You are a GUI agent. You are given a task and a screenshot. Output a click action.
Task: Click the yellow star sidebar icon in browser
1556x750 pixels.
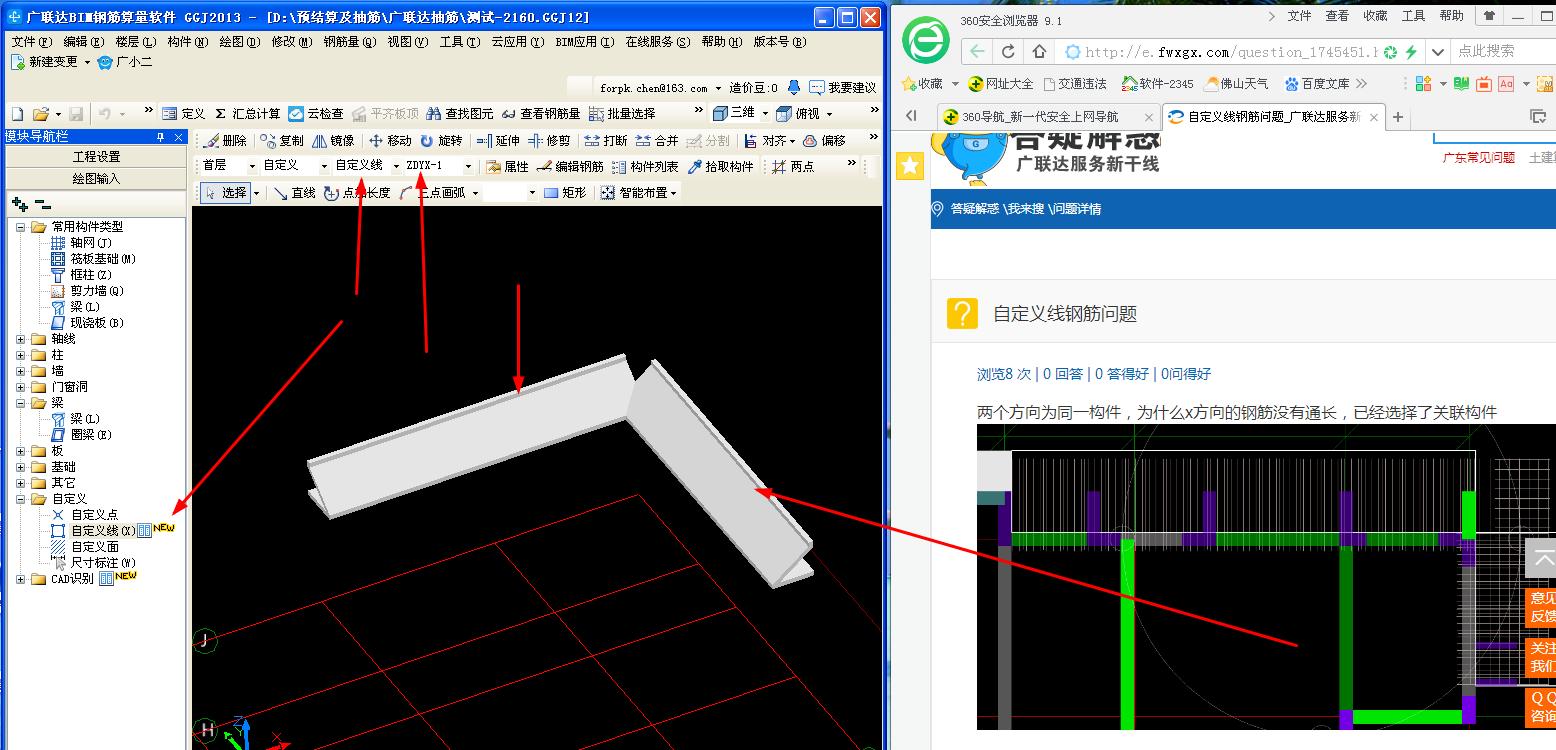pos(909,166)
